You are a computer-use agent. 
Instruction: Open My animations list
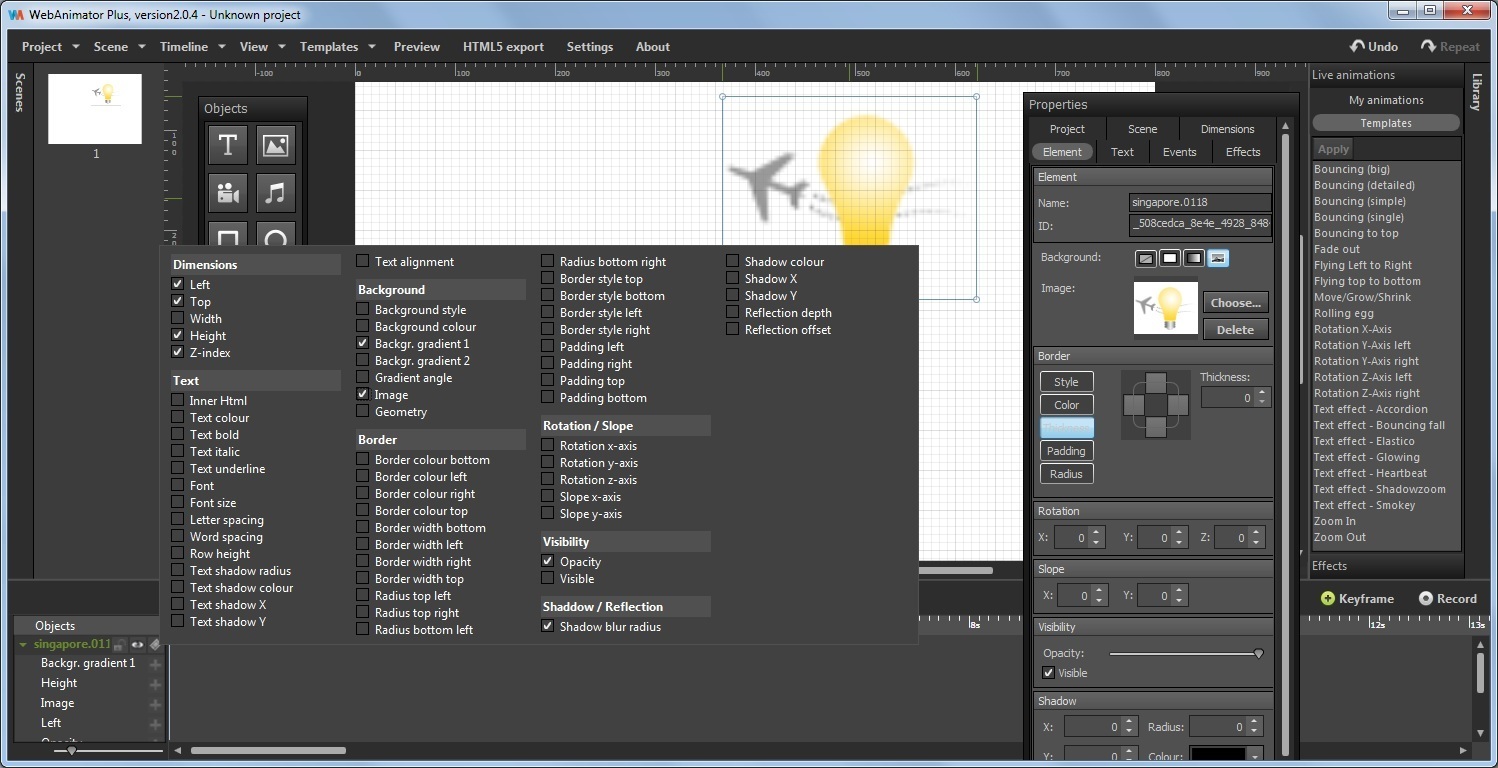coord(1386,100)
